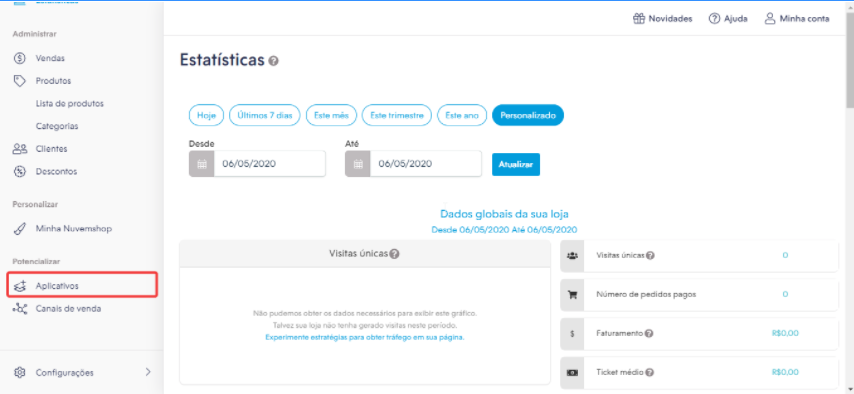Click the help icon next to Visitas únicas stat
Viewport: 854px width, 394px height.
click(650, 255)
